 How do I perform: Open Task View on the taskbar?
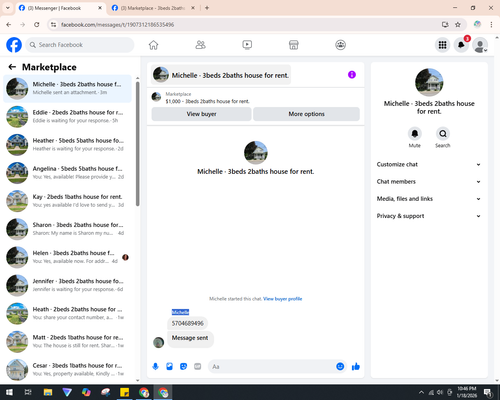pyautogui.click(x=28, y=392)
